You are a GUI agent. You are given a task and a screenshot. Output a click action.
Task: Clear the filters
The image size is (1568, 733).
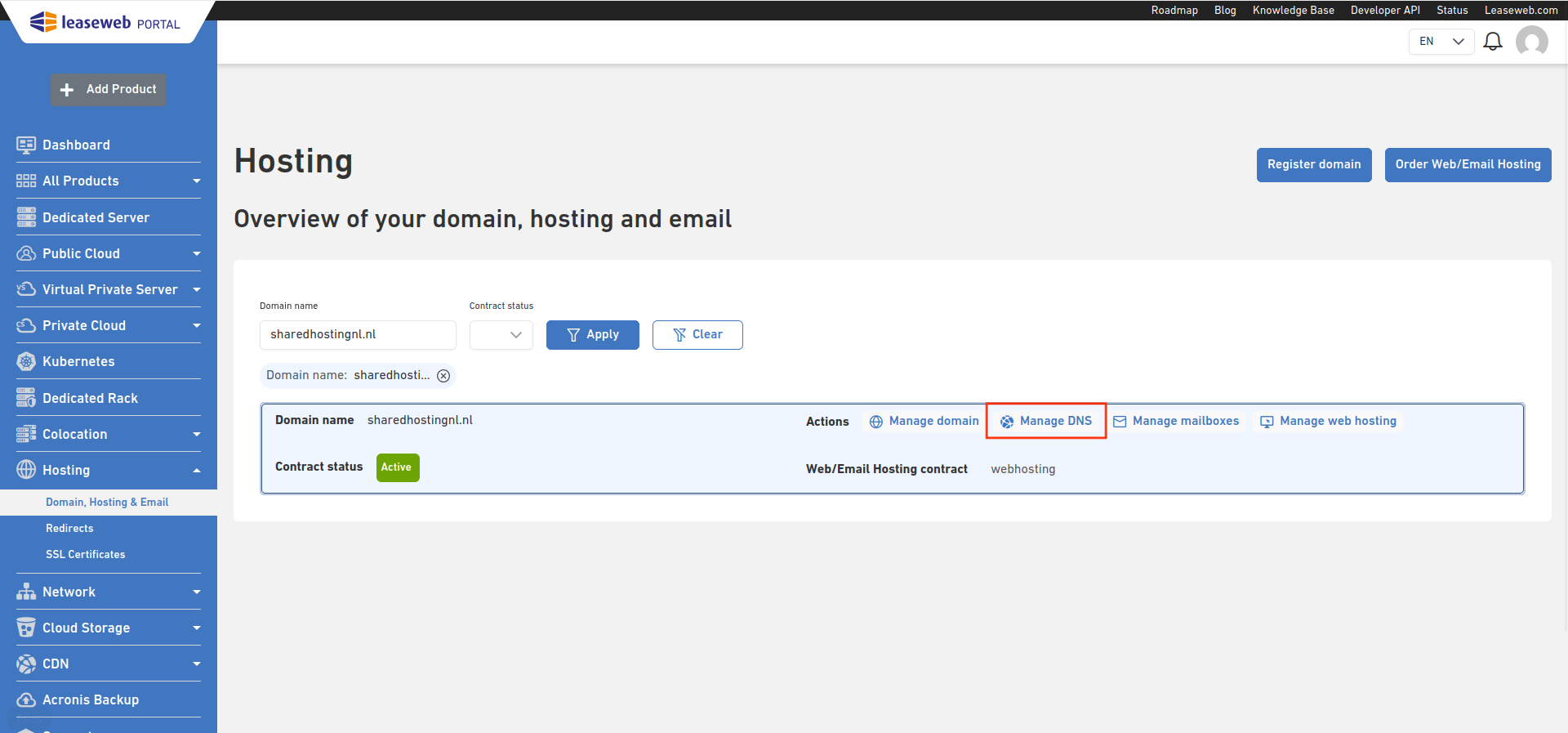click(697, 335)
